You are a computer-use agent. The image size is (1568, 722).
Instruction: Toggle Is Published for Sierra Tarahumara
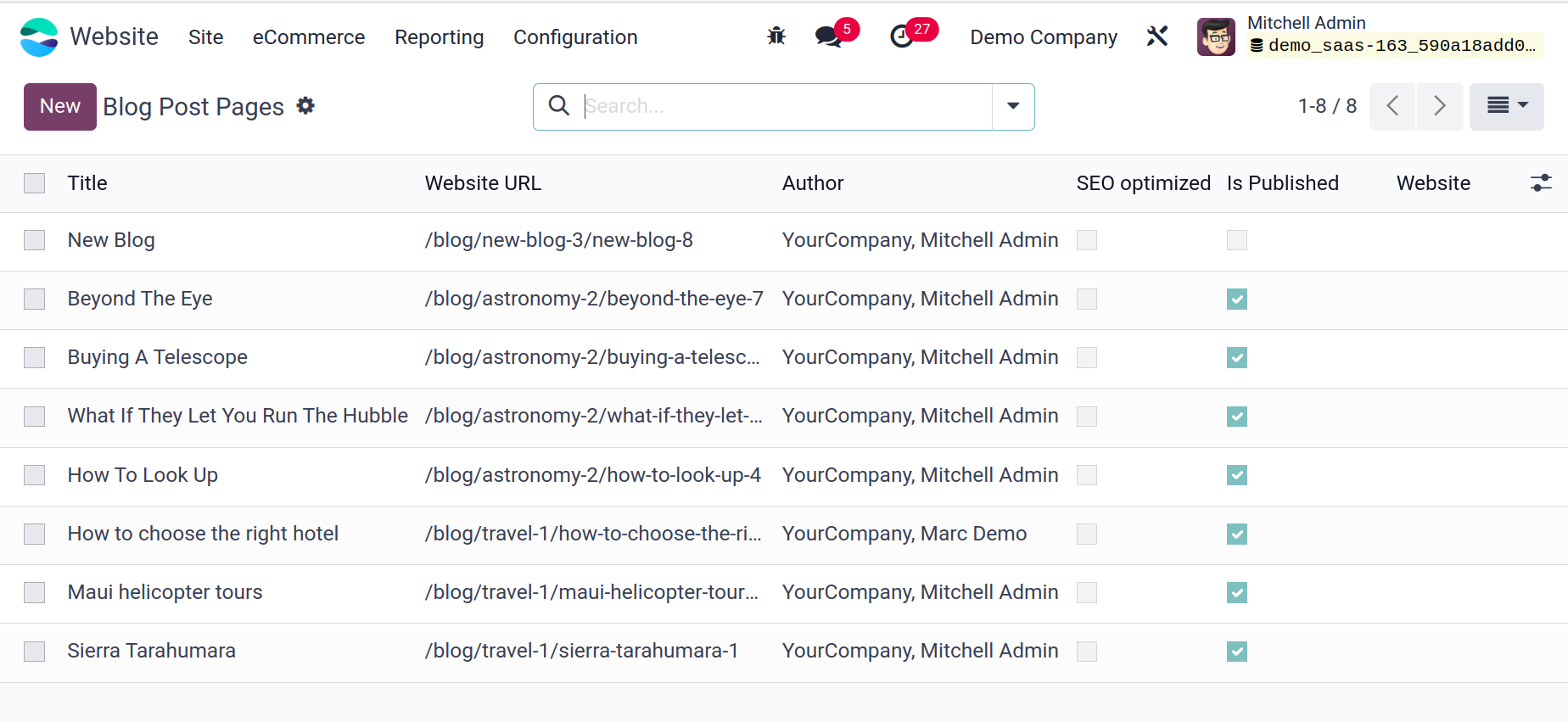tap(1237, 651)
